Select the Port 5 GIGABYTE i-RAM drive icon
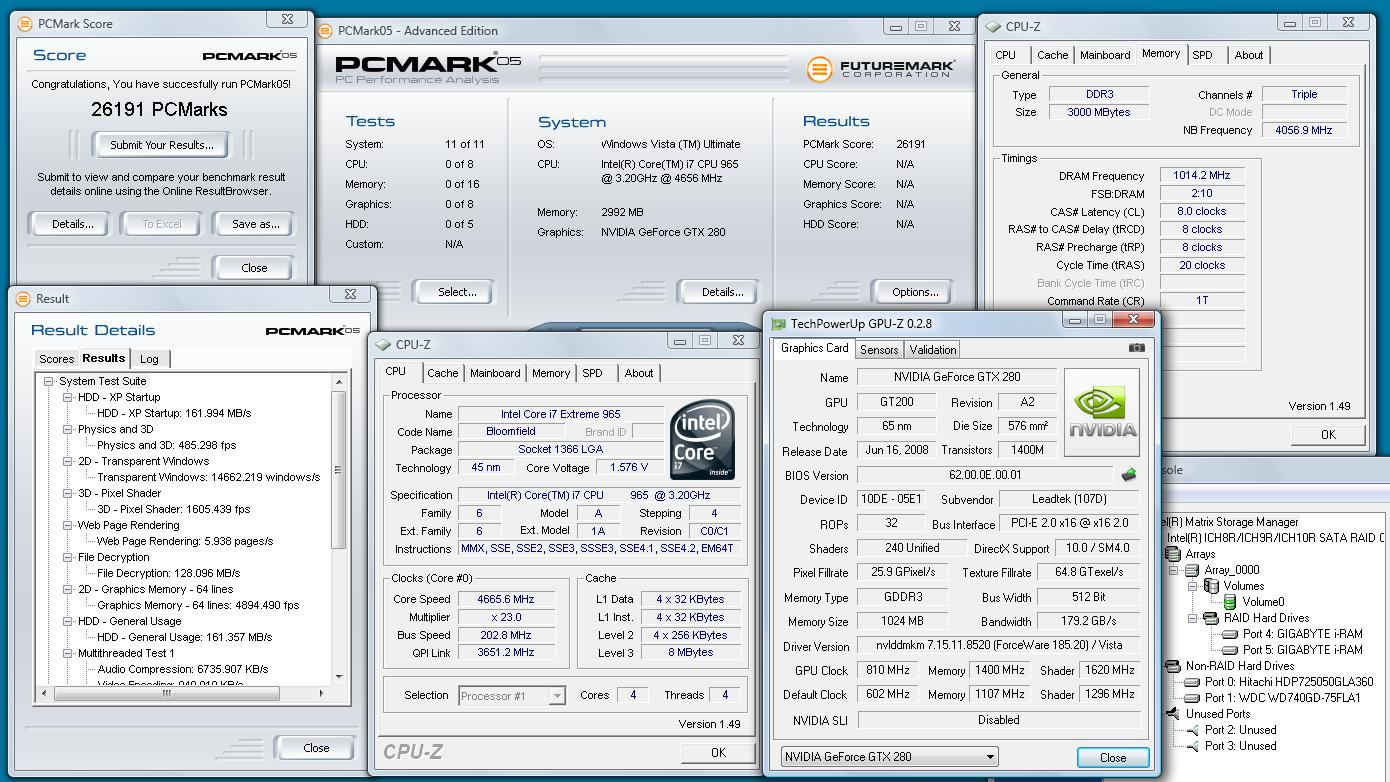 click(x=1230, y=650)
